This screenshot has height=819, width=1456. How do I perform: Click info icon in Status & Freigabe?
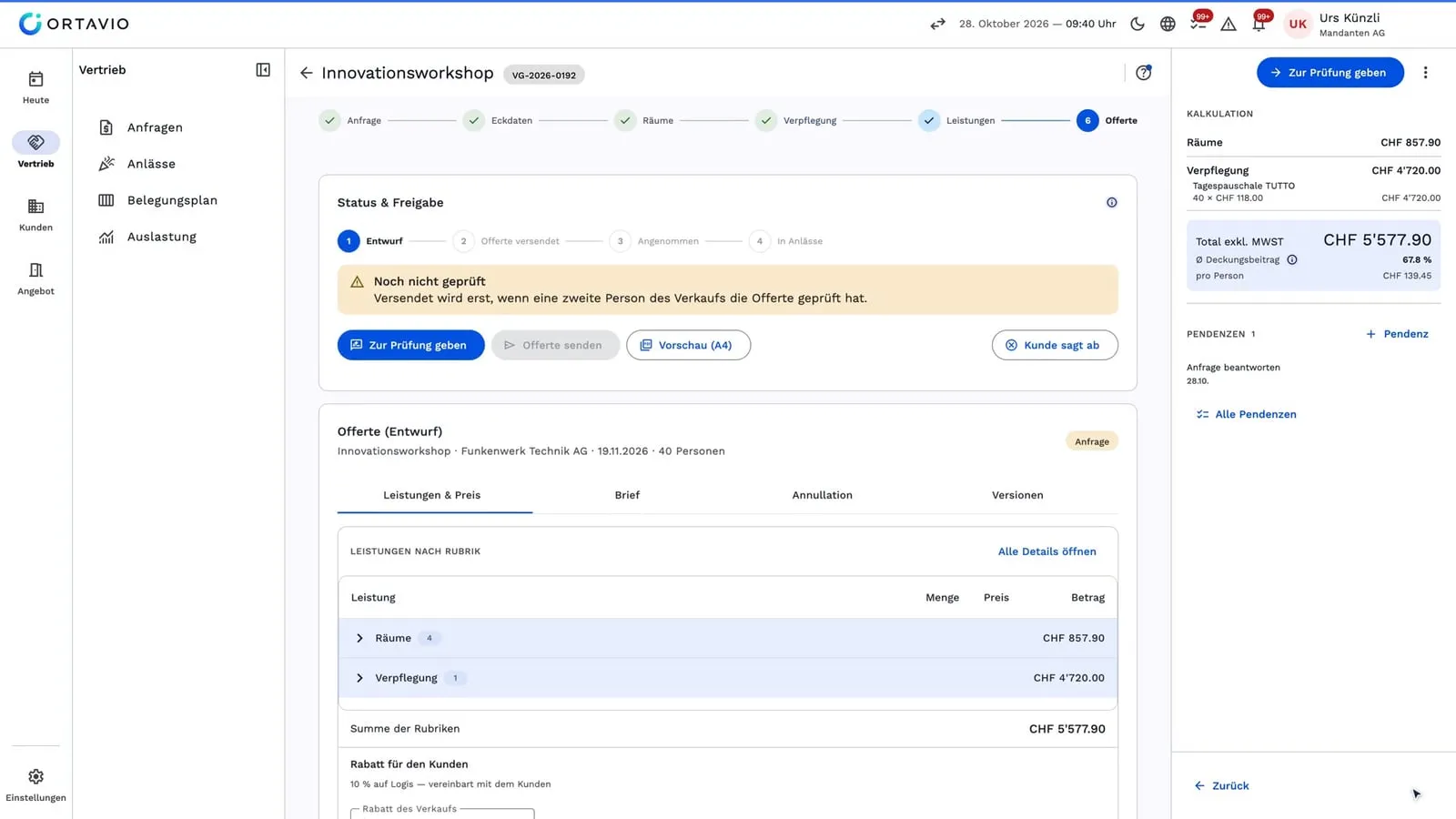pos(1112,203)
